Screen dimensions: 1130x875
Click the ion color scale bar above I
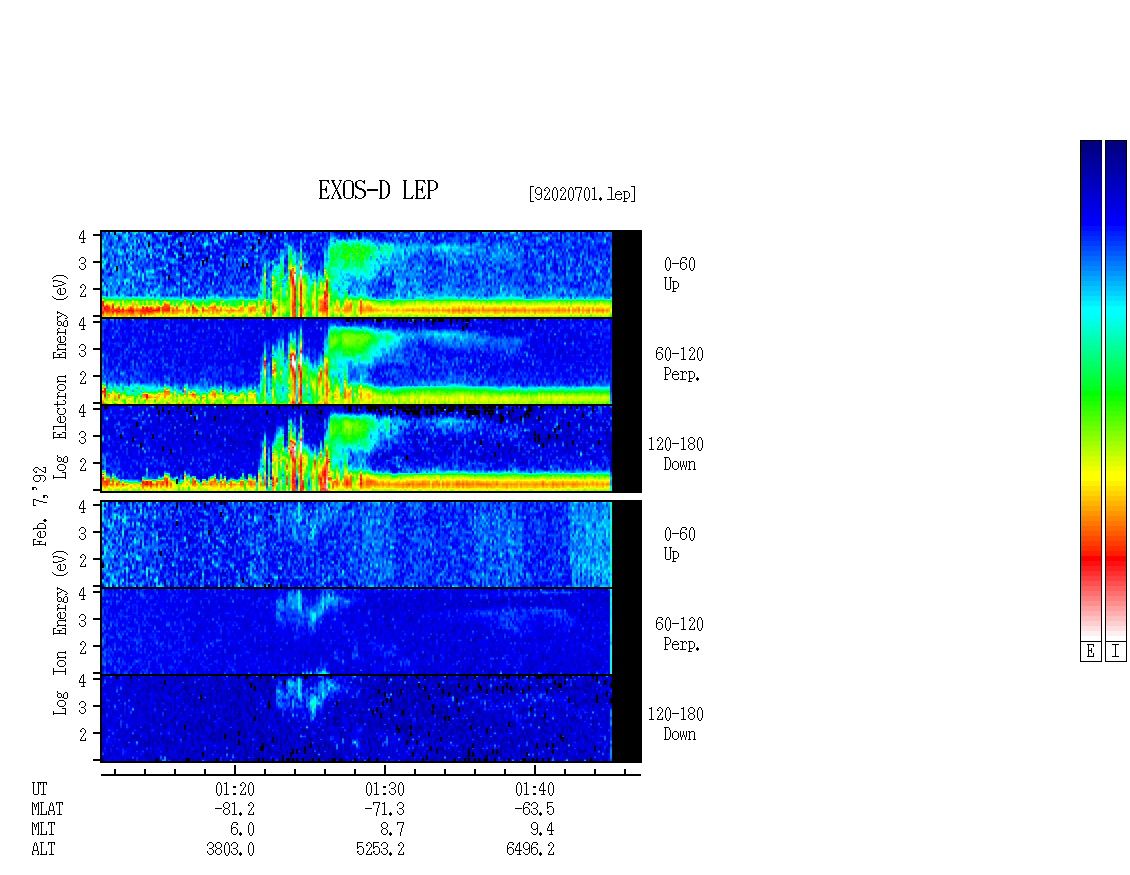tap(1116, 390)
